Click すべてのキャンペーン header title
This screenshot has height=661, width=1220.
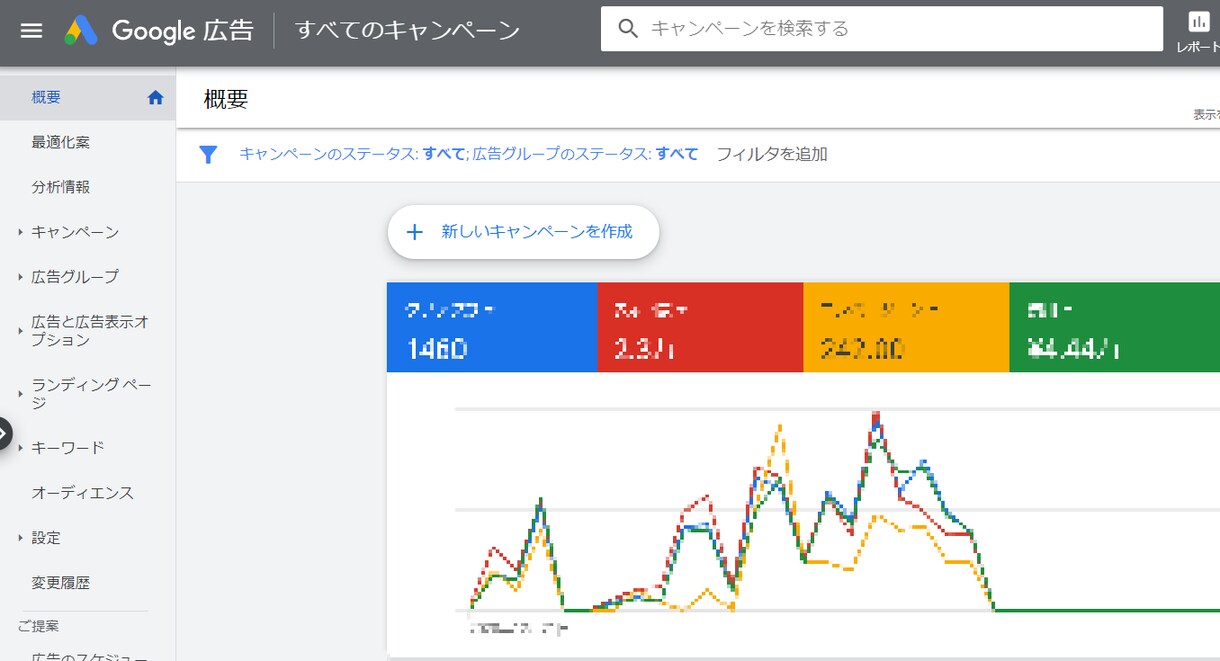[407, 30]
